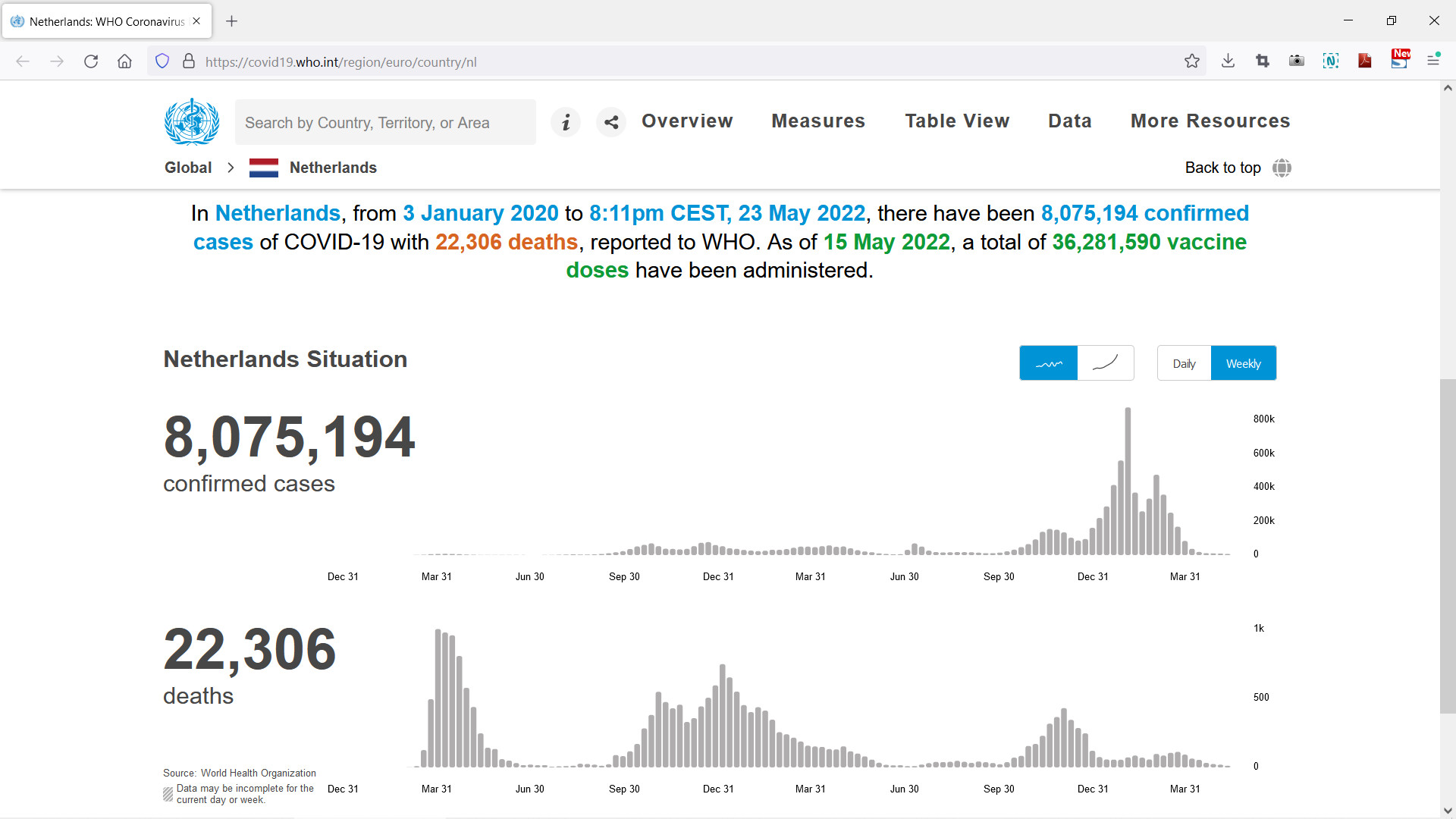Bookmark this page with the star icon
Viewport: 1456px width, 819px height.
pyautogui.click(x=1192, y=61)
